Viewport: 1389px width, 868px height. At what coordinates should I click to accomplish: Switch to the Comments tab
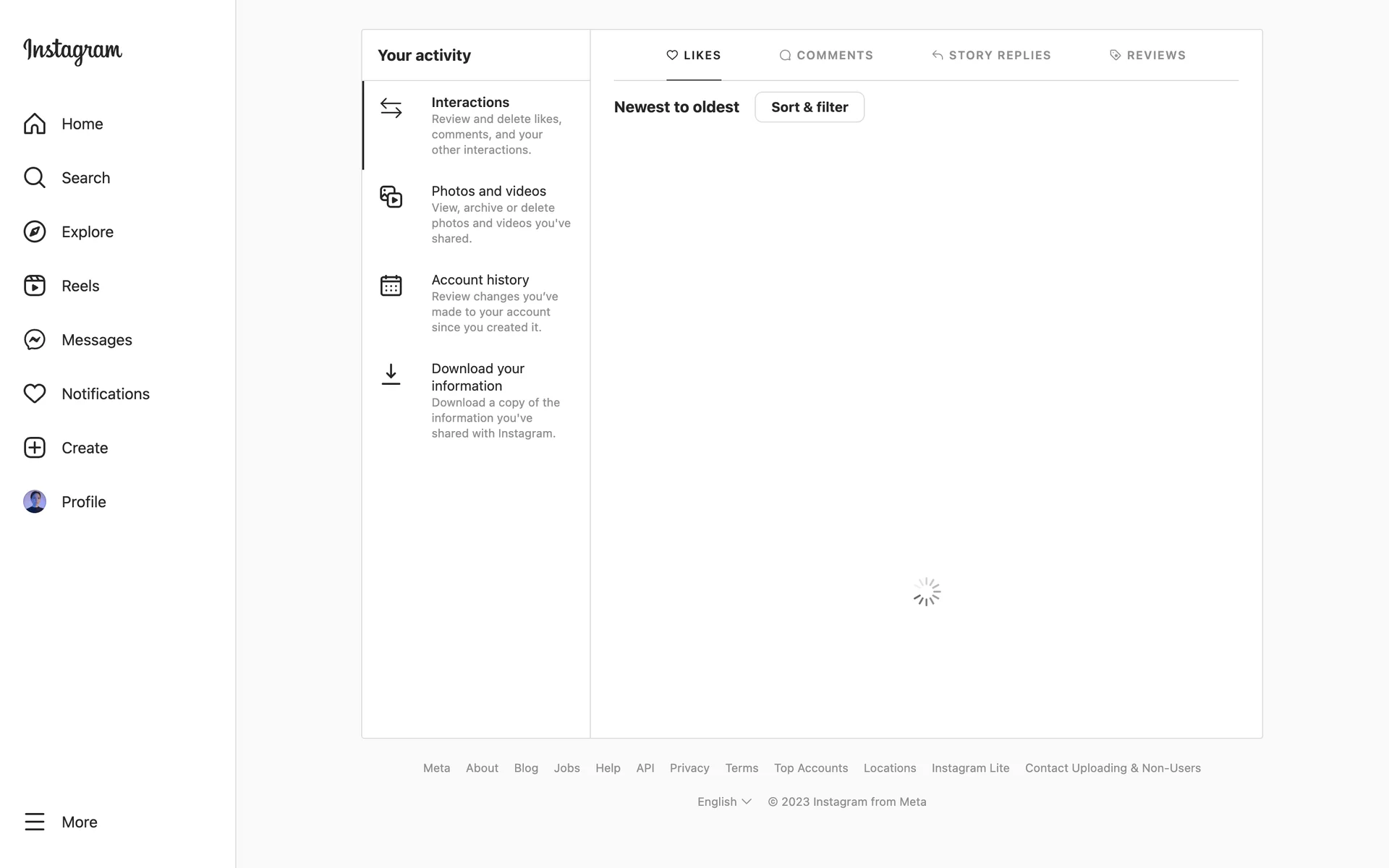click(x=826, y=55)
